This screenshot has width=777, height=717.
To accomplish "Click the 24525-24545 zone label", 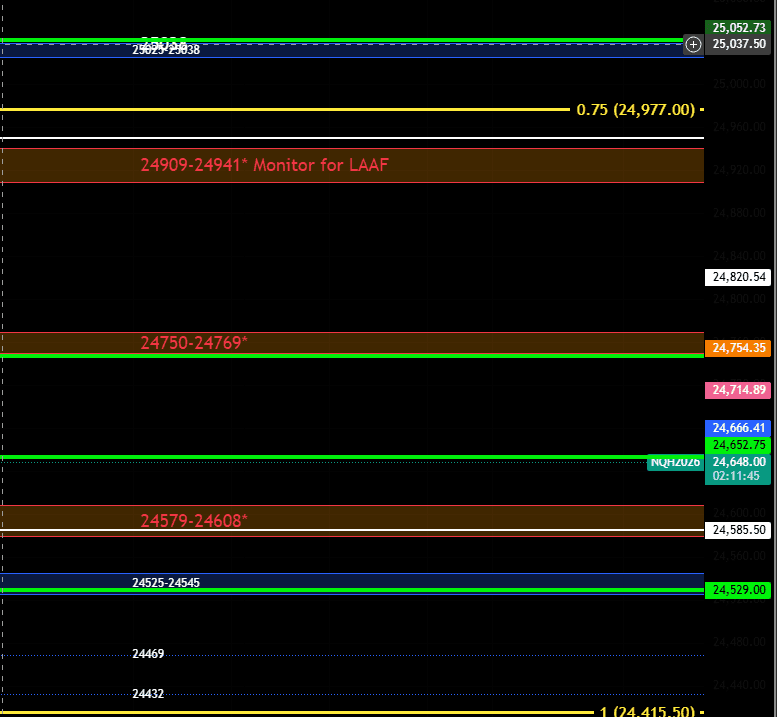I will (166, 583).
